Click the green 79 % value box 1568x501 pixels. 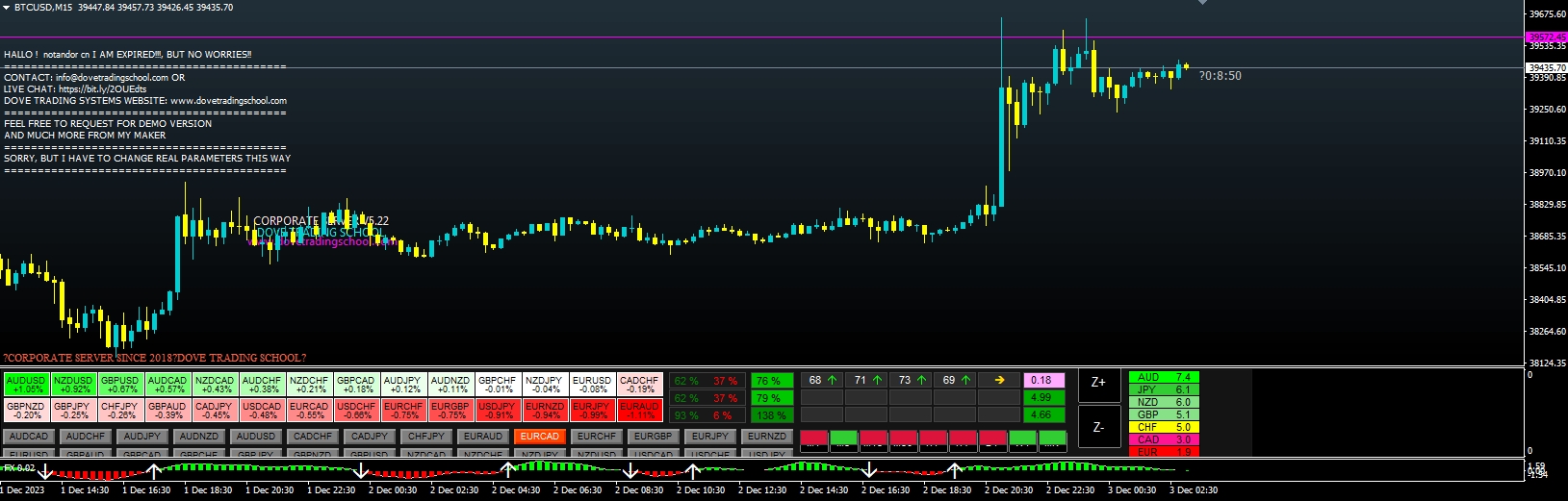(772, 398)
